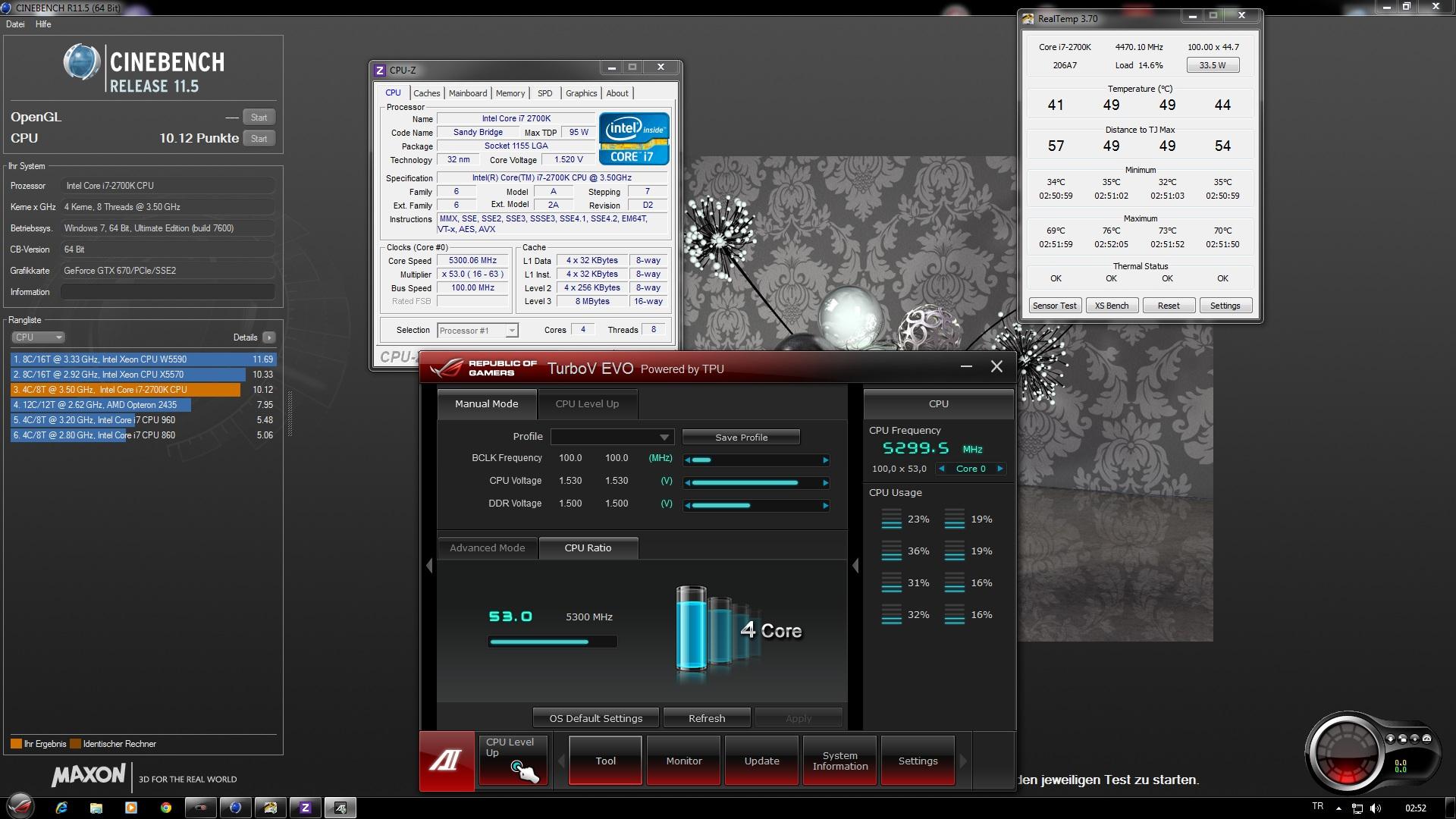1456x819 pixels.
Task: Open the Graphics tab in CPU-Z
Action: 582,93
